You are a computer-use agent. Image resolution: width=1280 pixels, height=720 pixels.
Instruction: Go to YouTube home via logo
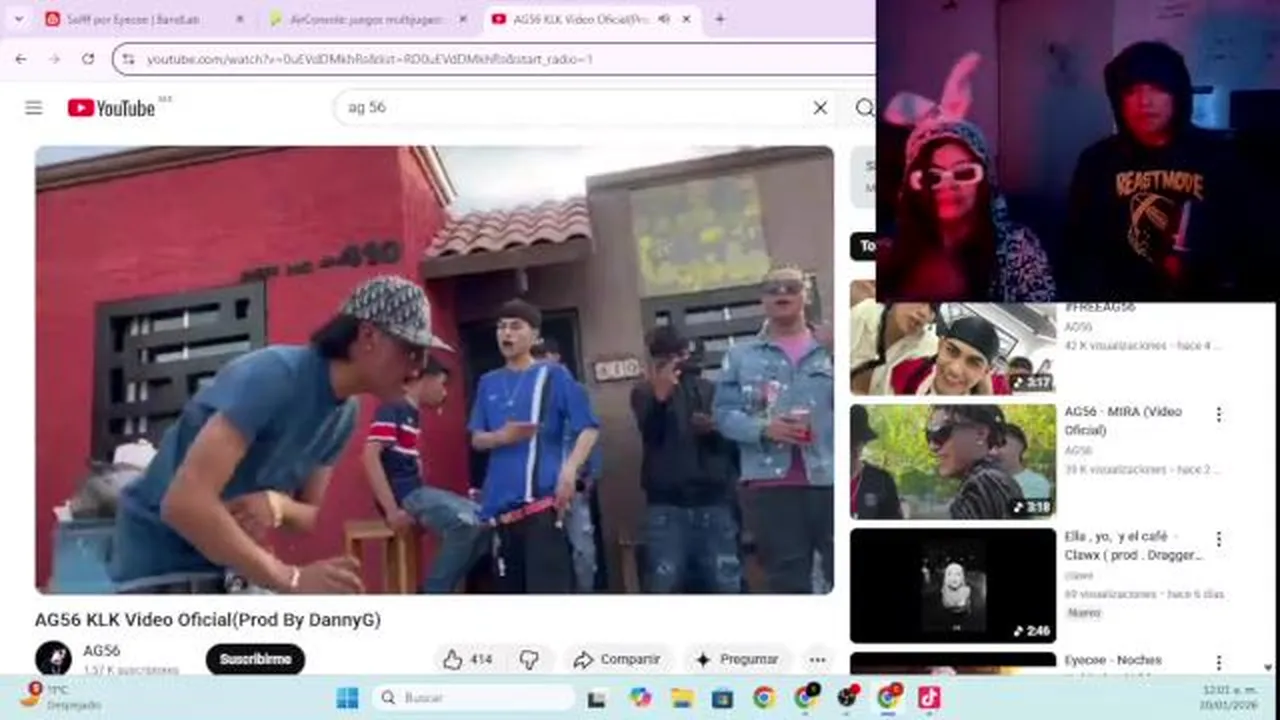click(111, 108)
